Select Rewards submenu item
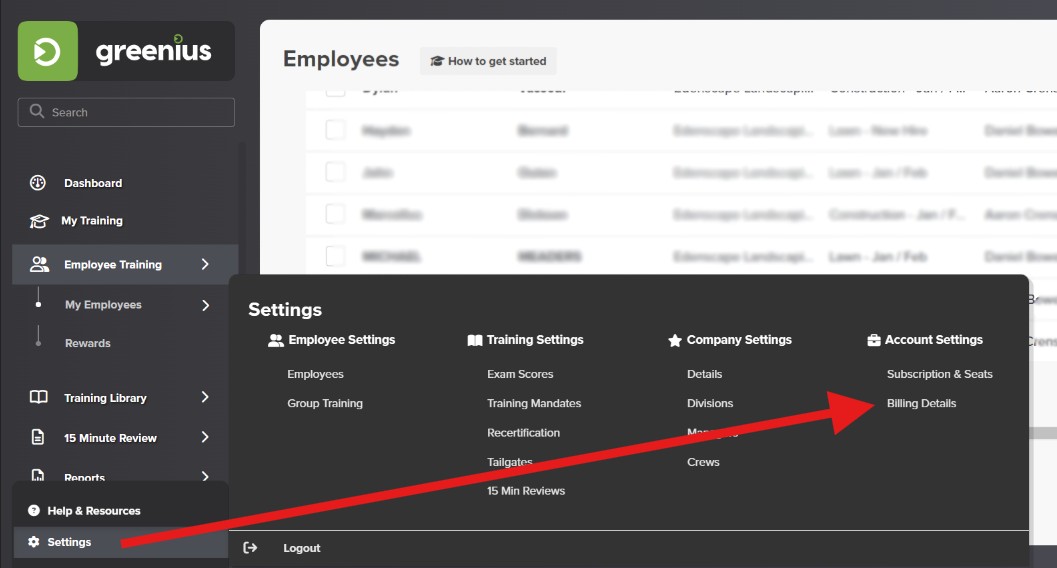This screenshot has width=1057, height=568. point(88,343)
